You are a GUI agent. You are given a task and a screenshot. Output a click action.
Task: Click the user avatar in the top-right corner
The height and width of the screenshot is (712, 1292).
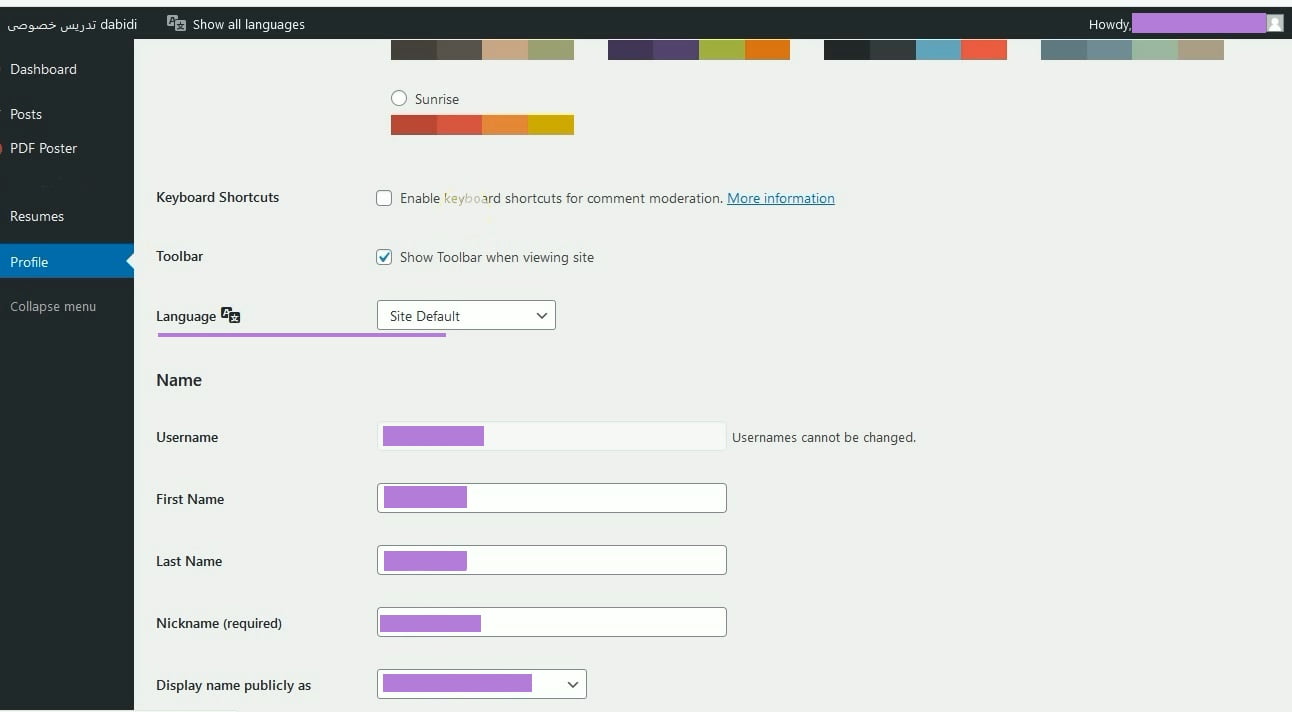1274,24
